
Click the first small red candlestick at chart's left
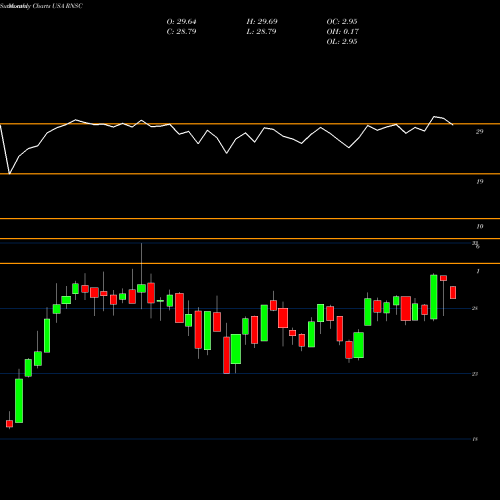point(9,424)
